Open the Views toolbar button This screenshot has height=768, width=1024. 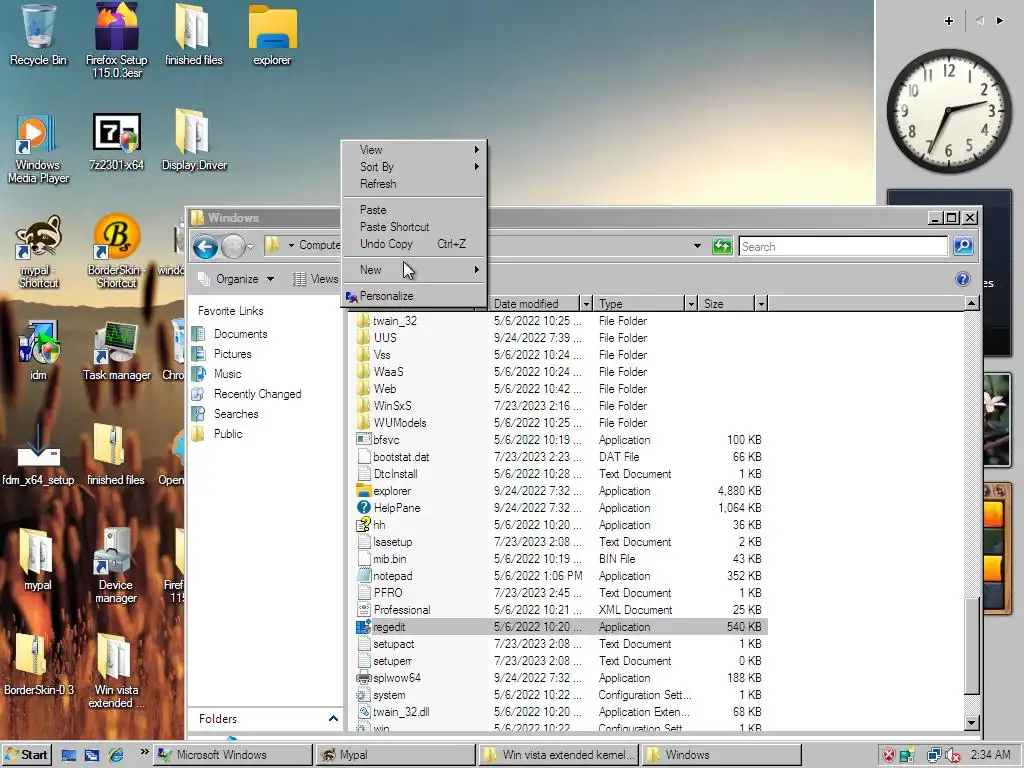coord(315,279)
